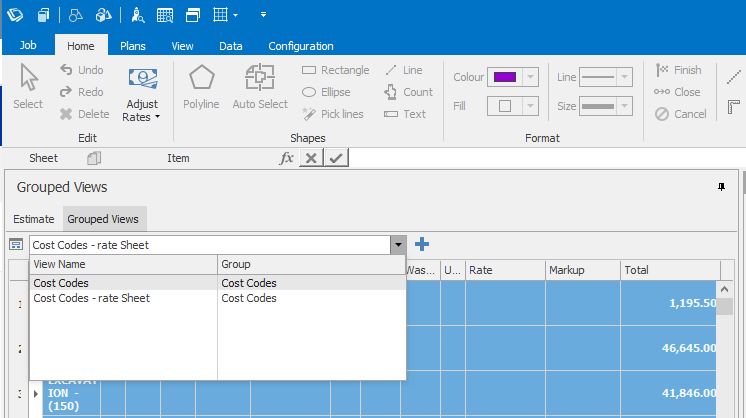Select the Count tool
Image resolution: width=746 pixels, height=418 pixels.
click(x=408, y=92)
